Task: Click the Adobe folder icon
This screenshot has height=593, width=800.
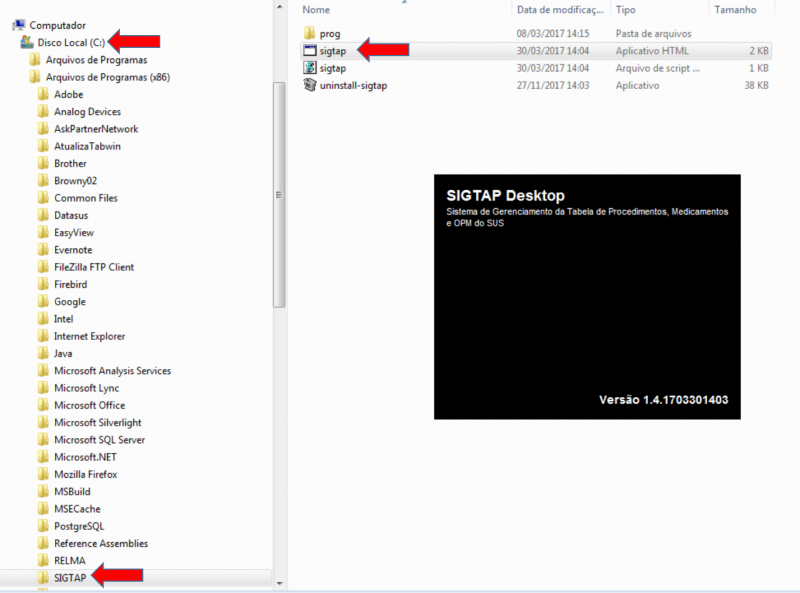Action: (x=43, y=94)
